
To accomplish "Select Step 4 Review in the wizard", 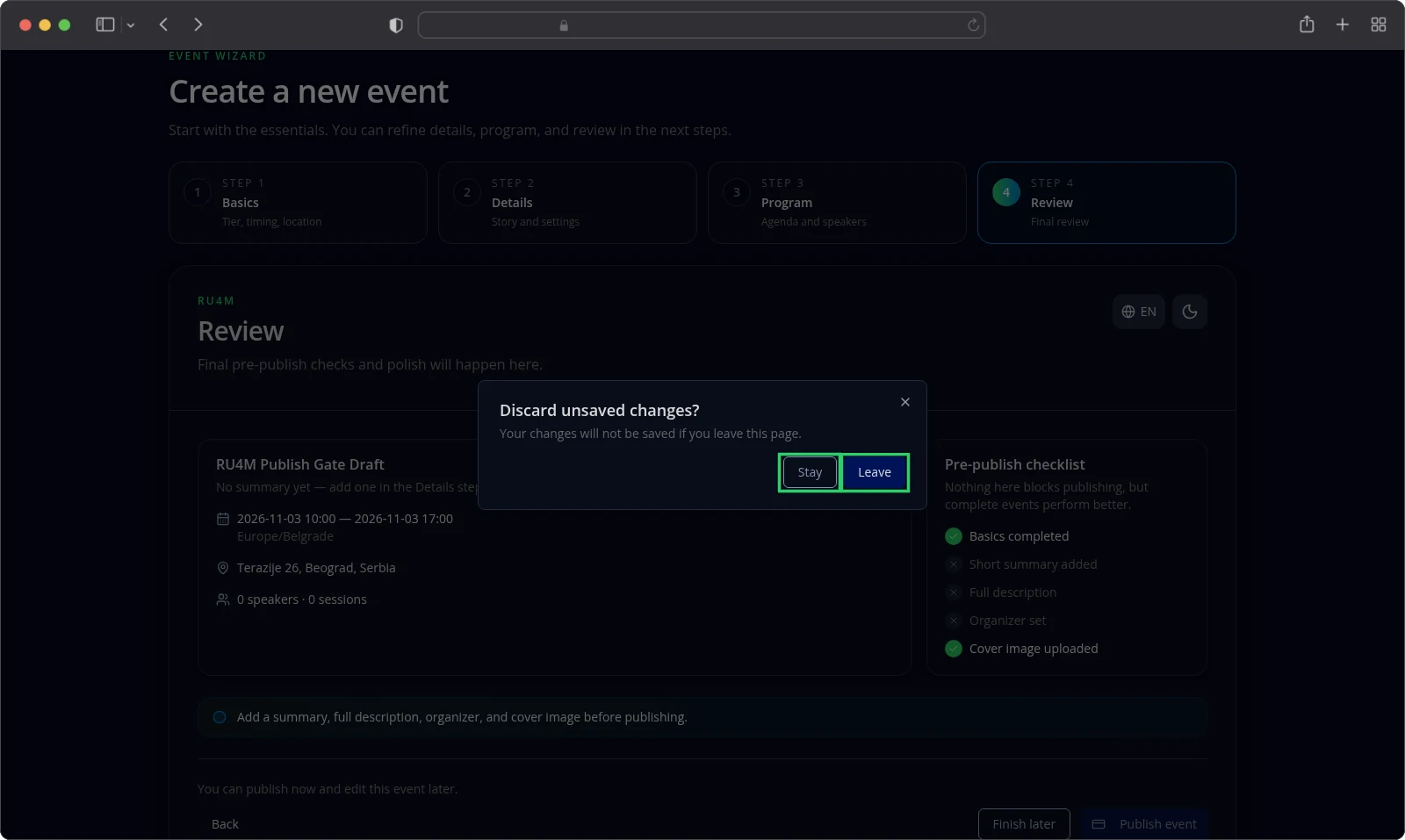I will pyautogui.click(x=1106, y=203).
